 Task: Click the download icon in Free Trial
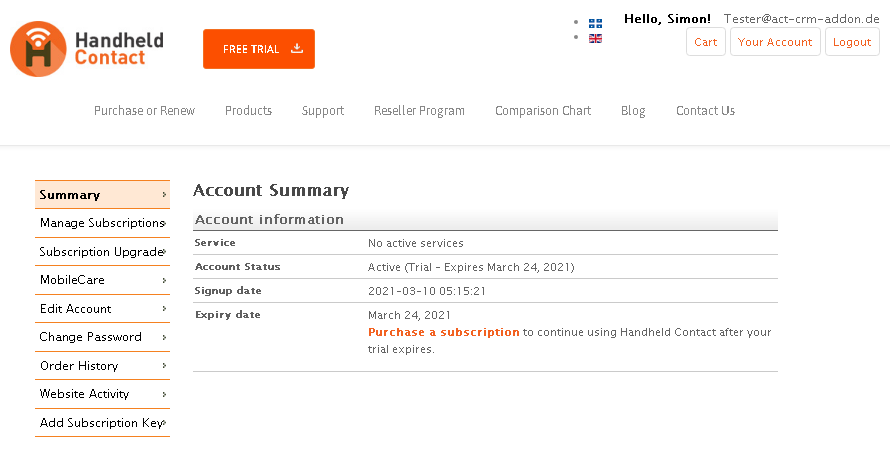tap(297, 48)
